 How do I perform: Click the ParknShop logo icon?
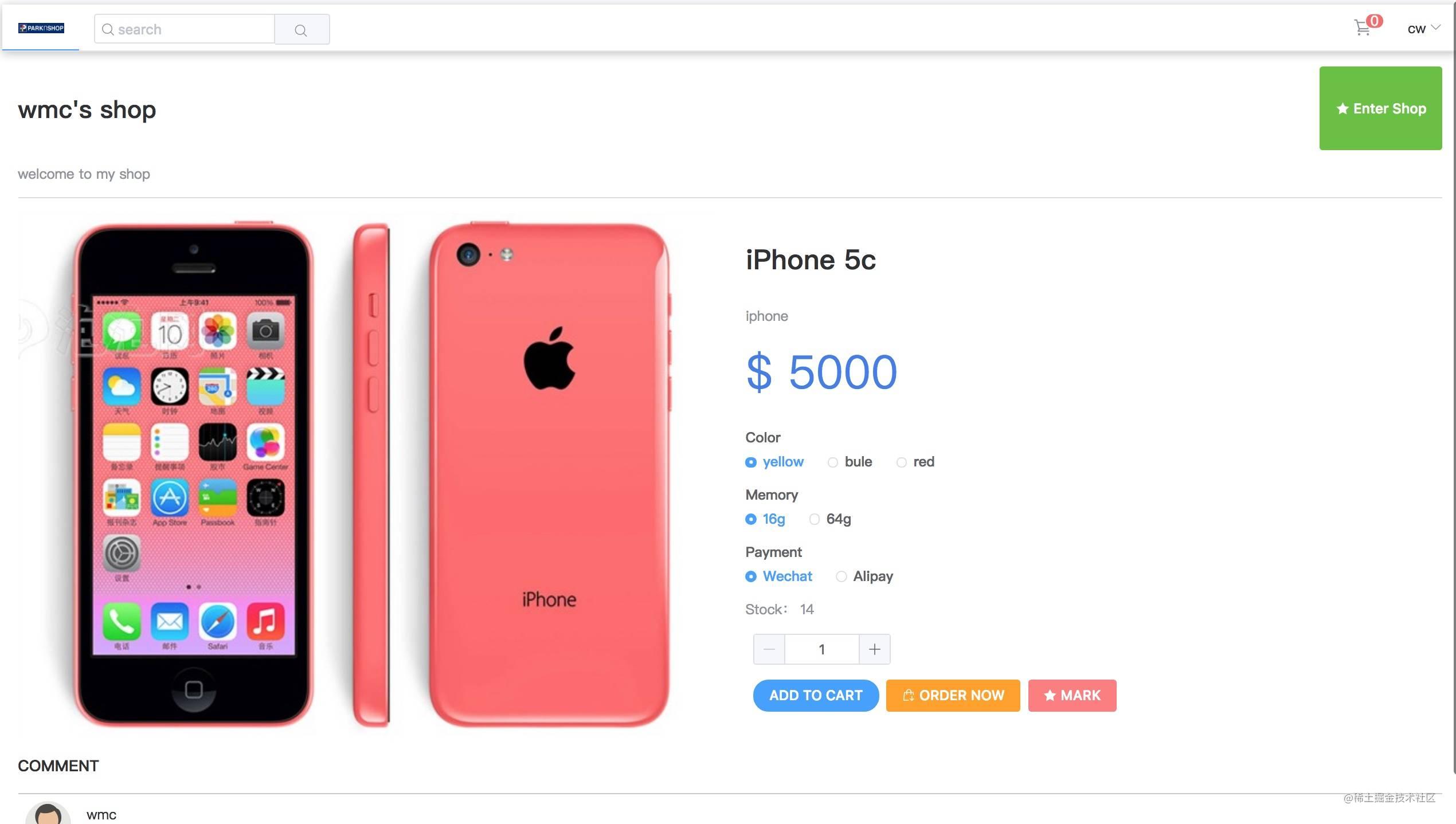41,28
